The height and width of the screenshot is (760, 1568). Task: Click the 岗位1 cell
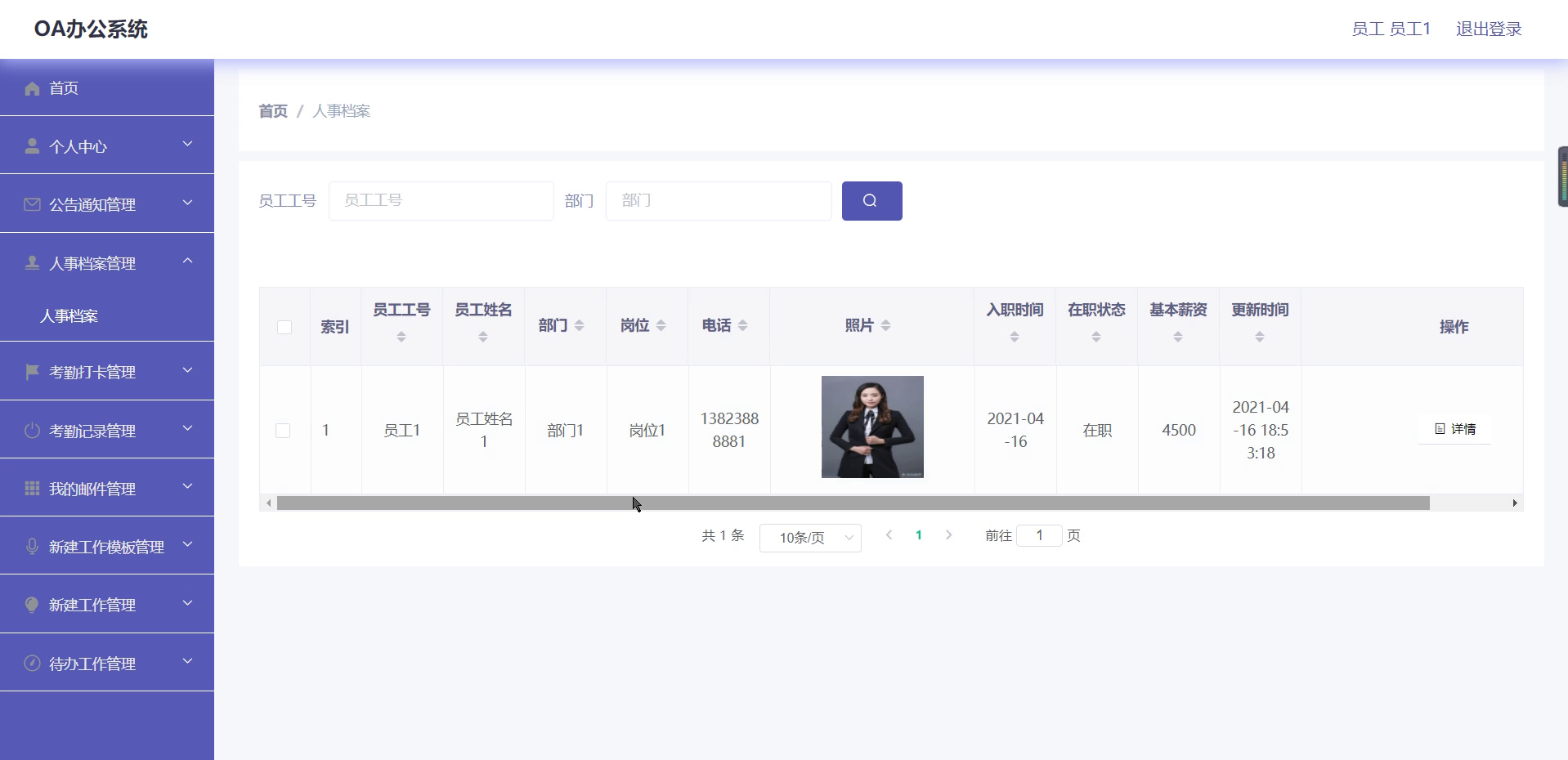coord(647,430)
